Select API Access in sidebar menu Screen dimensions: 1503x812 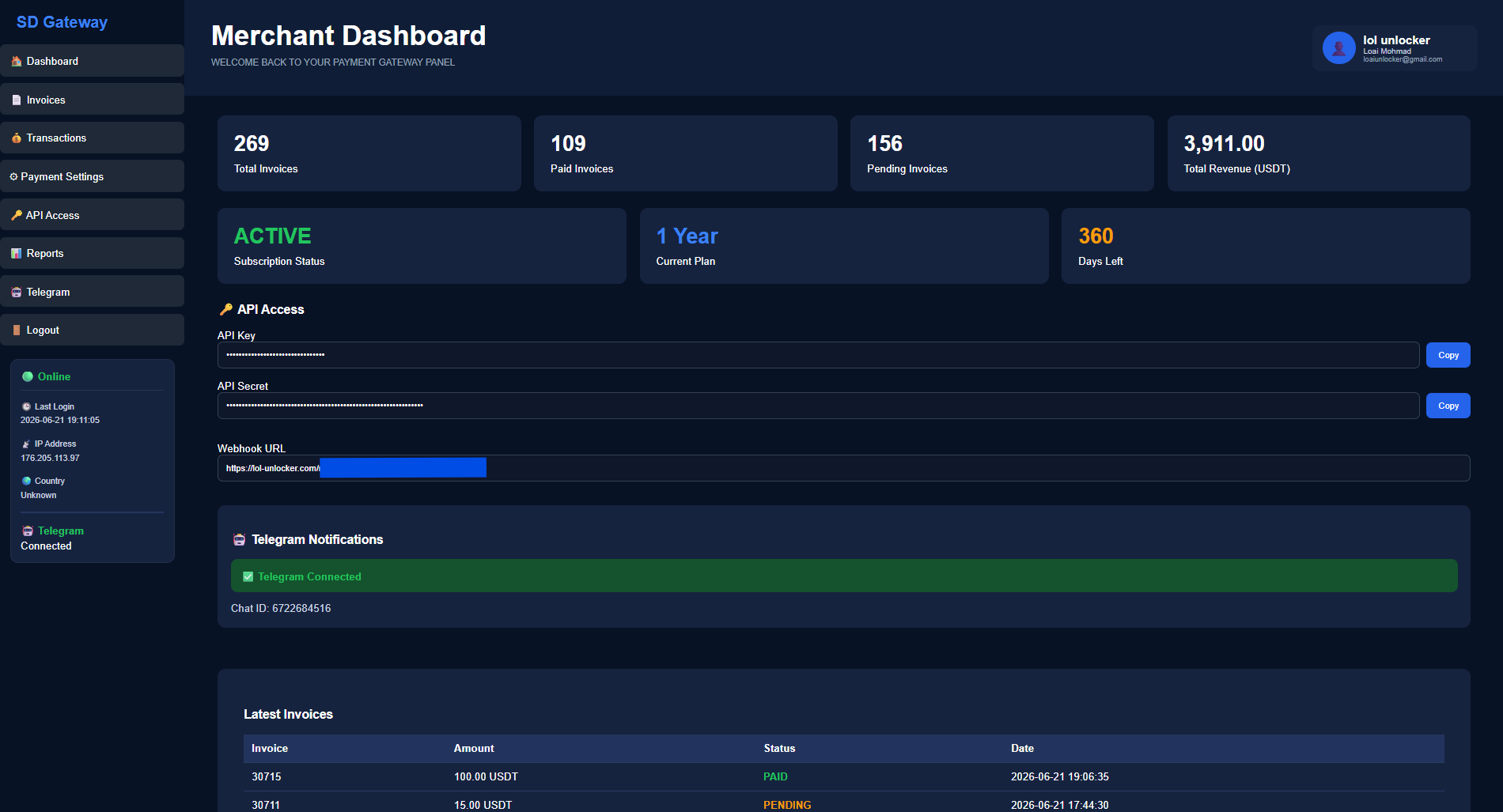coord(92,215)
